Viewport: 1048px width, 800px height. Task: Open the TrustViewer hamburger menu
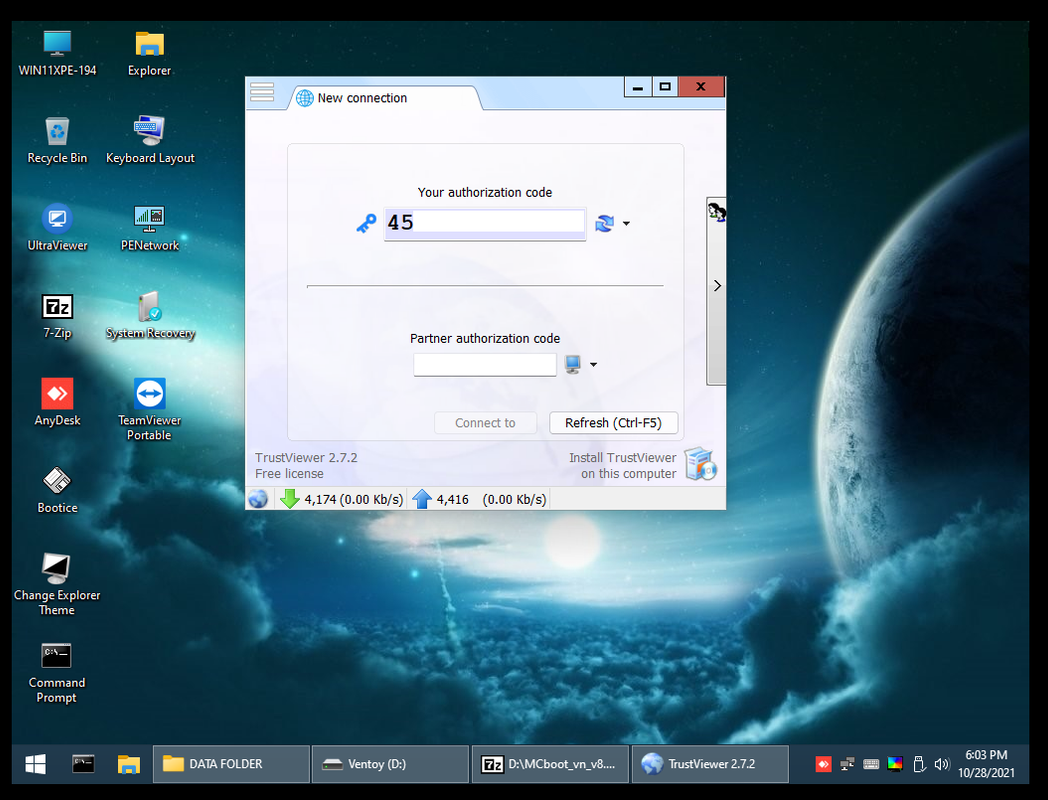tap(262, 92)
